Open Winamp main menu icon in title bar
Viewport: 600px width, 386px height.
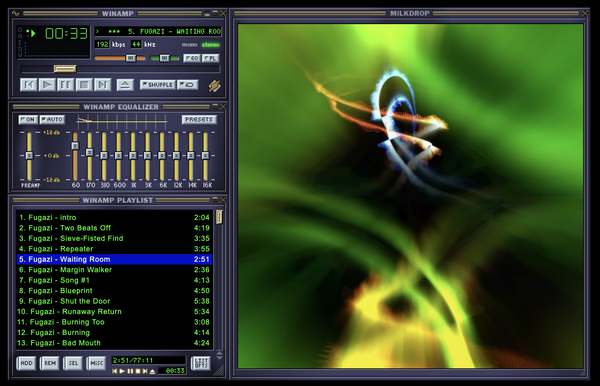[x=16, y=13]
